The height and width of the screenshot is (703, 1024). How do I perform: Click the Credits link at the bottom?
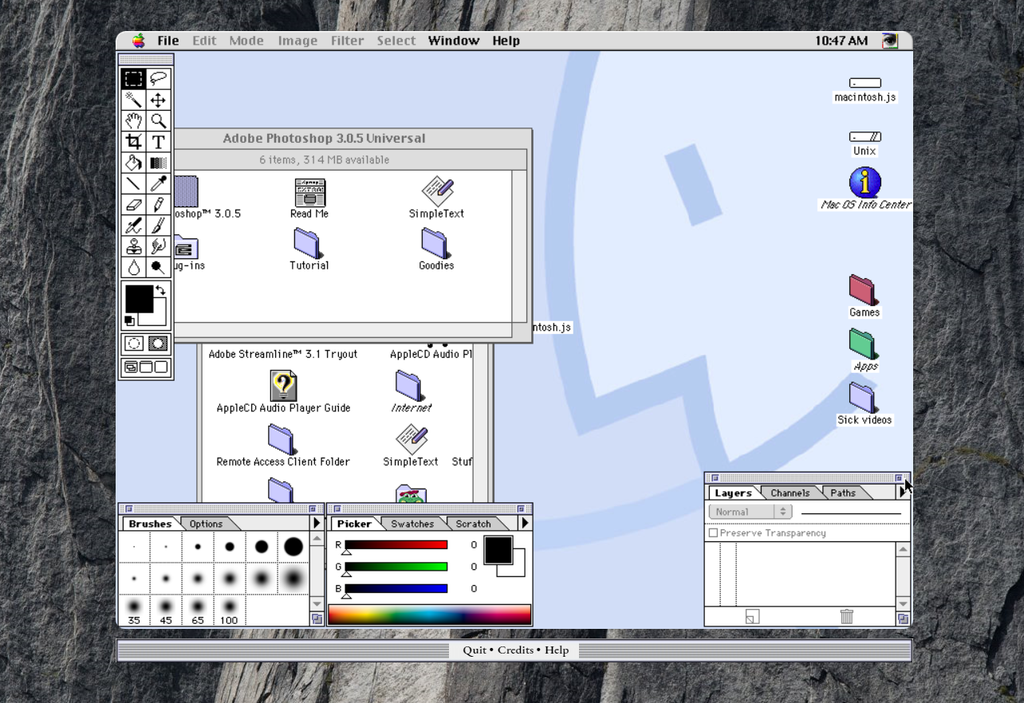tap(515, 650)
